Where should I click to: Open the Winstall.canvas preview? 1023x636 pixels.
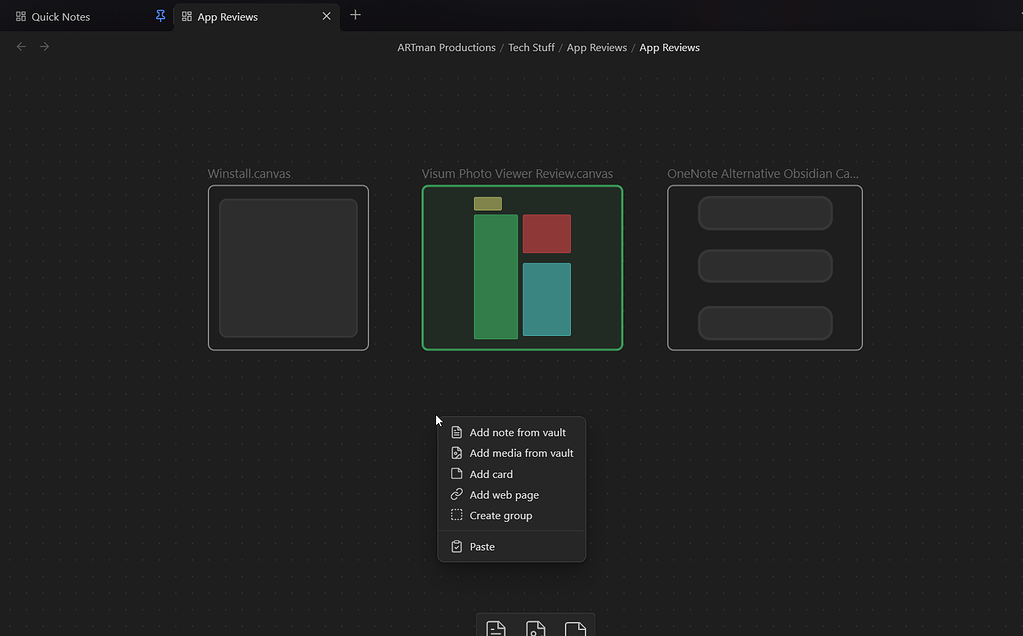(288, 267)
